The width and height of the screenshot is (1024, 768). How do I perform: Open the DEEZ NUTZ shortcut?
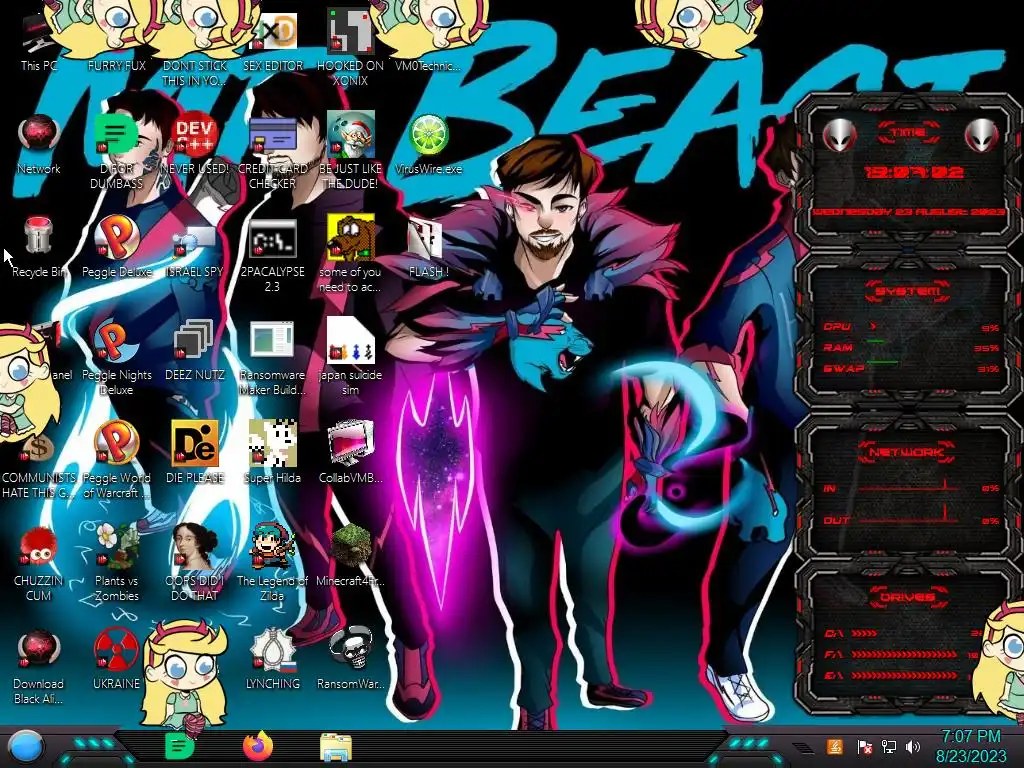pos(195,349)
